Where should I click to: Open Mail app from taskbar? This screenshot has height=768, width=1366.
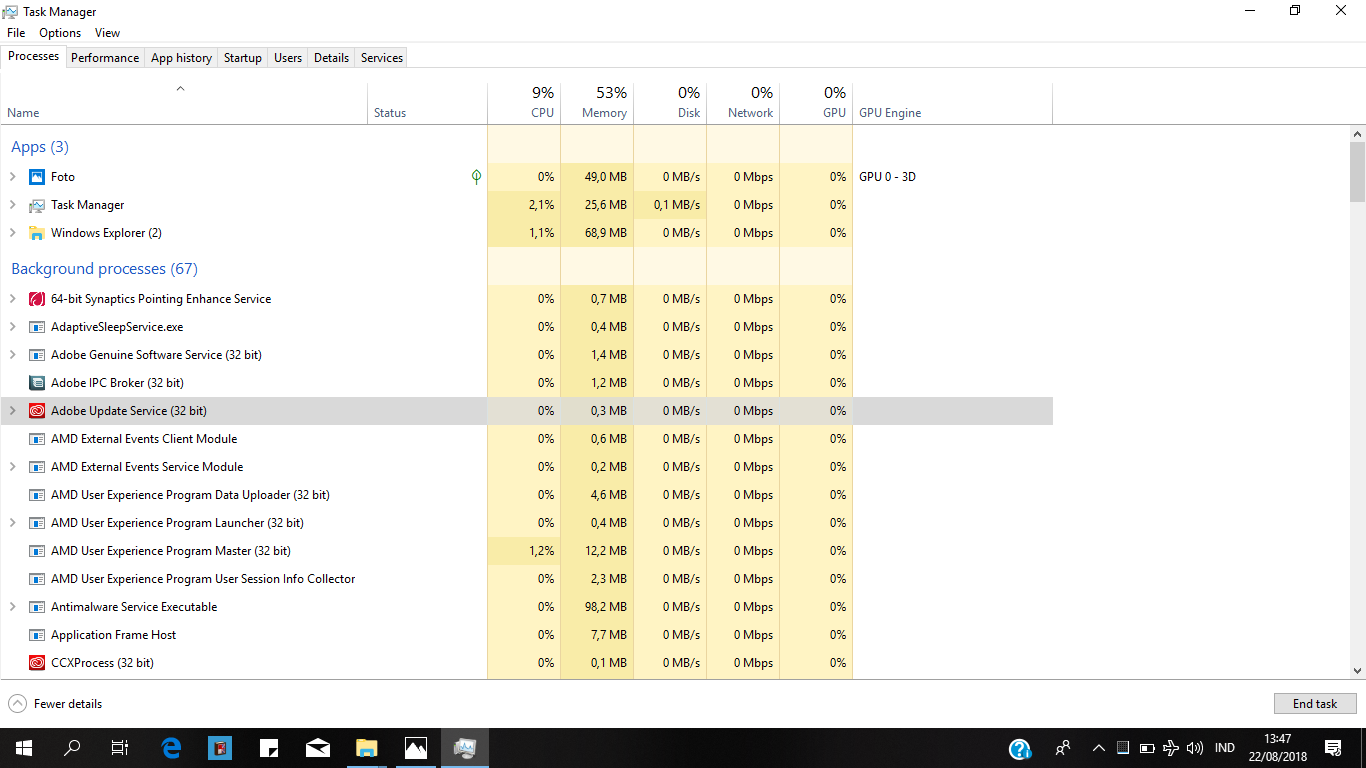tap(318, 748)
